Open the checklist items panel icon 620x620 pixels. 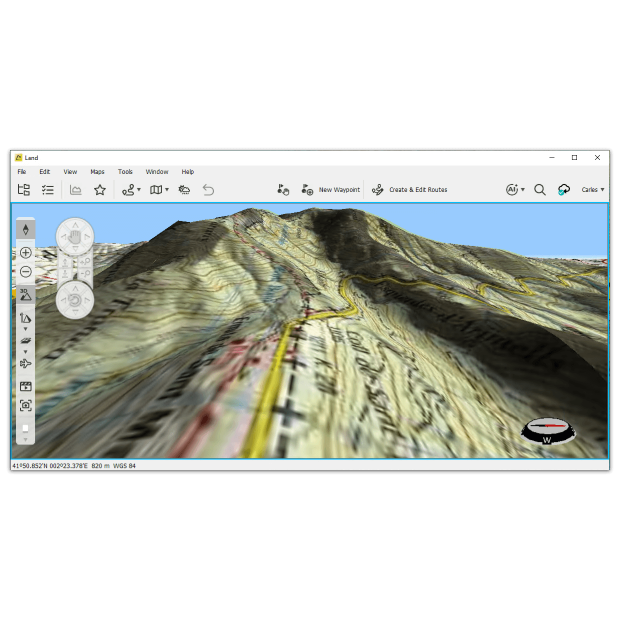click(x=48, y=190)
